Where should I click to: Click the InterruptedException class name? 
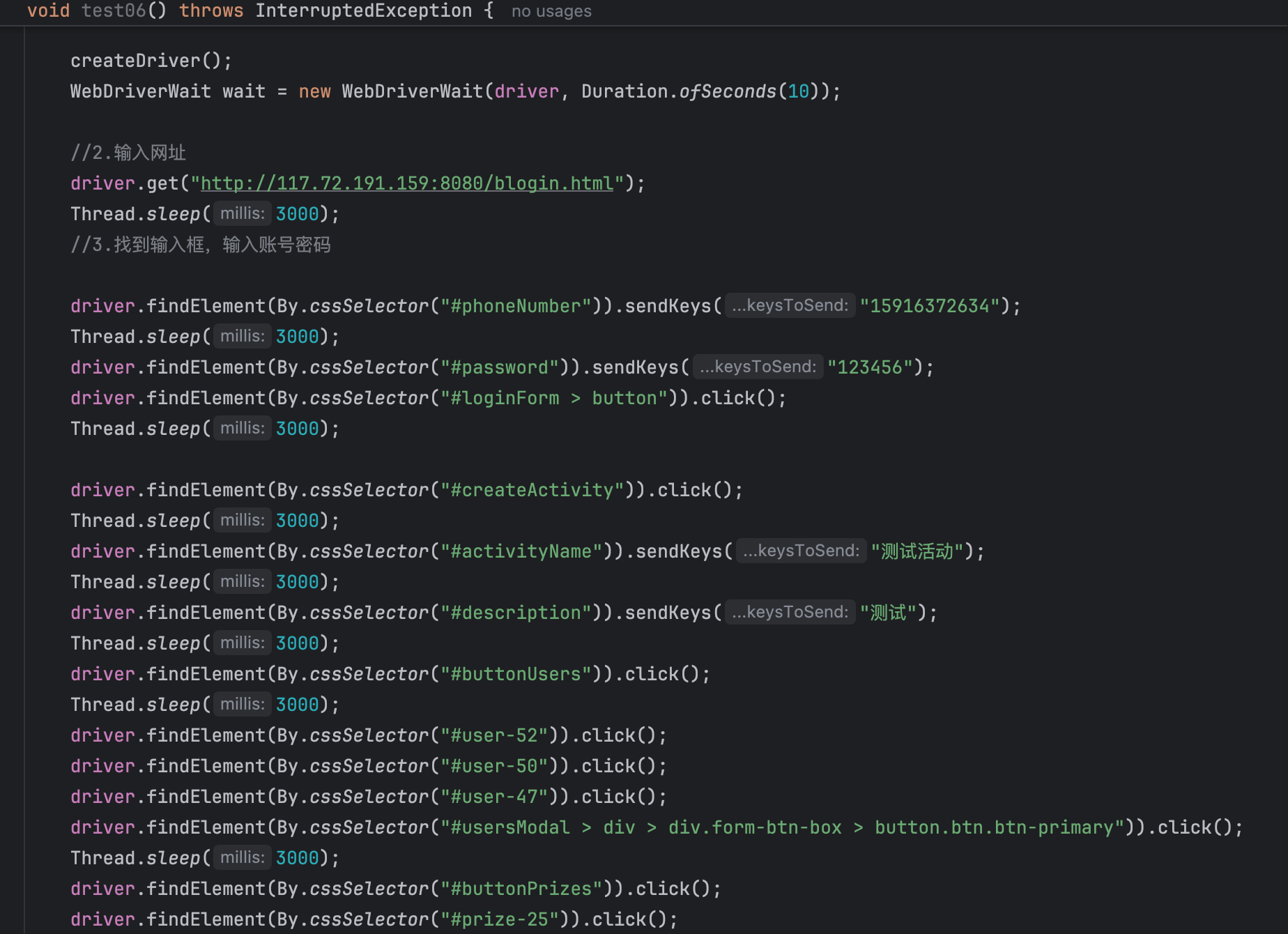tap(363, 10)
